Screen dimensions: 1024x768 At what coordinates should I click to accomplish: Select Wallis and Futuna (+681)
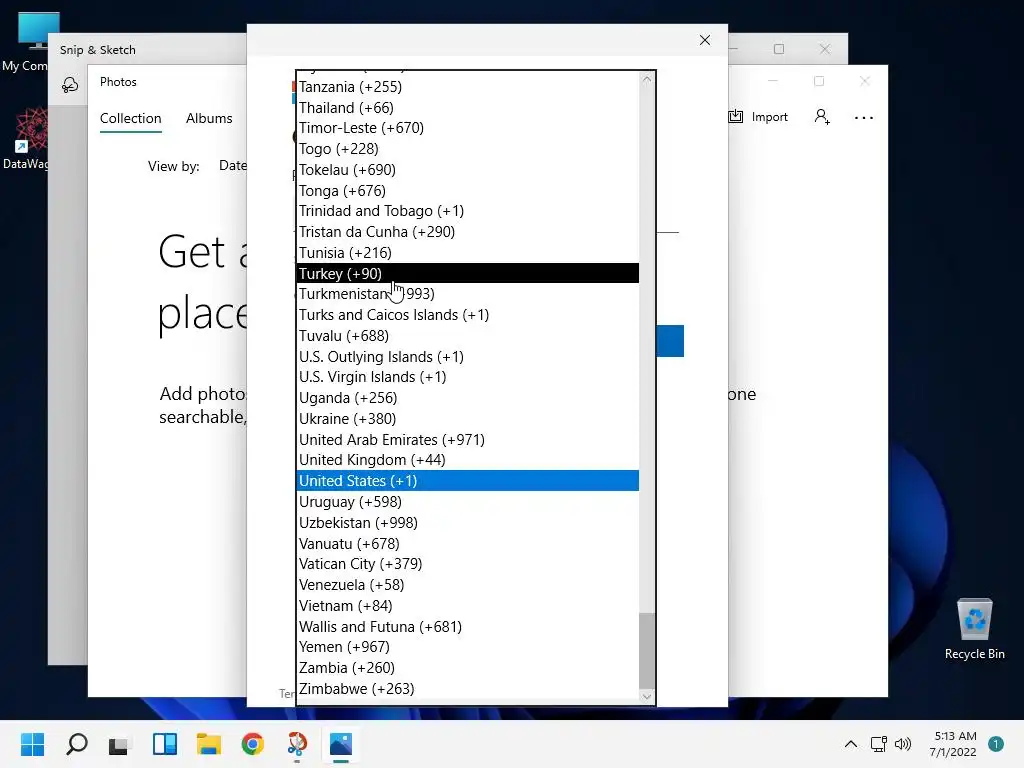[x=468, y=626]
